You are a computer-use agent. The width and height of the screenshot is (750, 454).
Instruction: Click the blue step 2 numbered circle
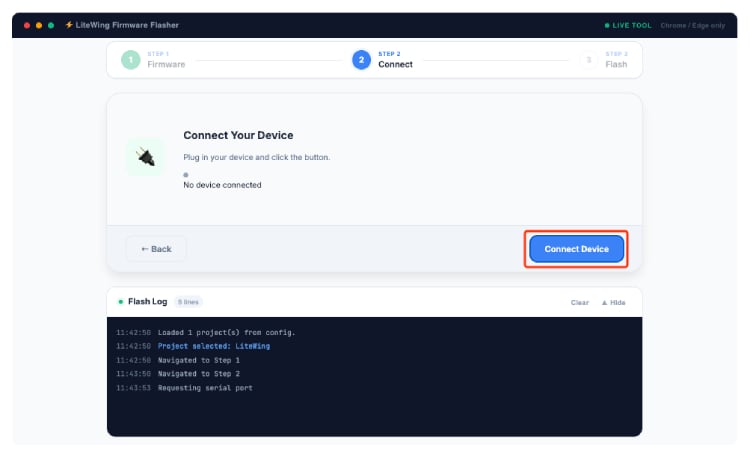coord(361,60)
